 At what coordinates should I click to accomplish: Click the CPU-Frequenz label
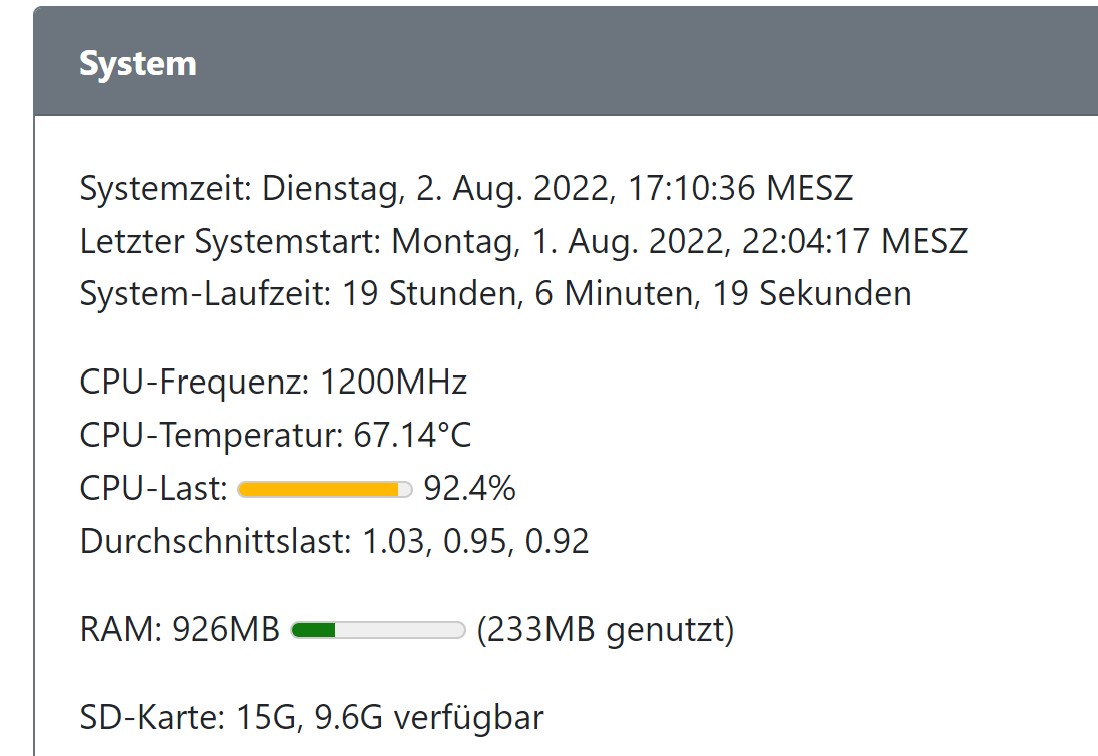pyautogui.click(x=195, y=382)
